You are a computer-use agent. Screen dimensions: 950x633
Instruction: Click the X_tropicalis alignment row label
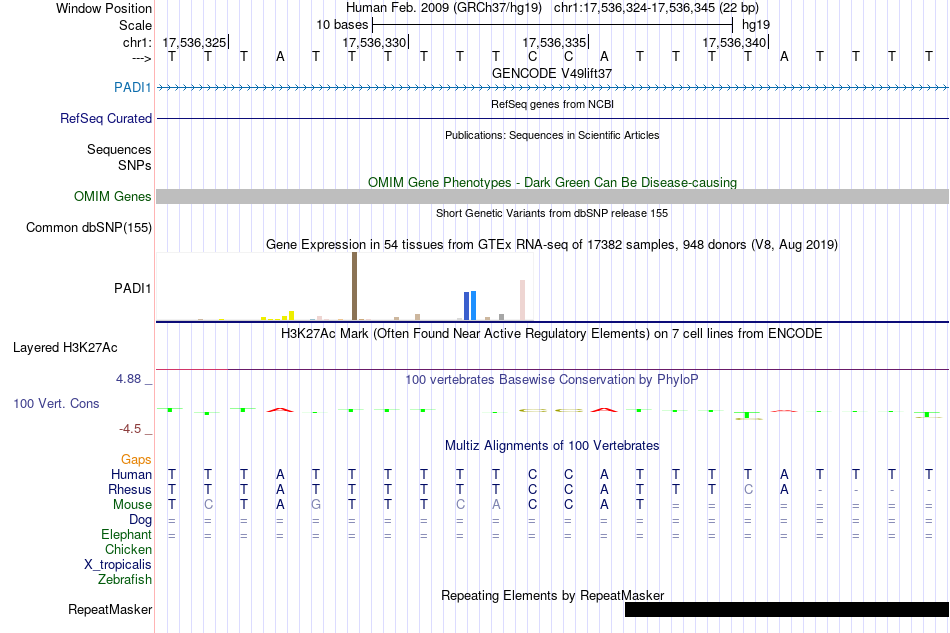(x=118, y=565)
